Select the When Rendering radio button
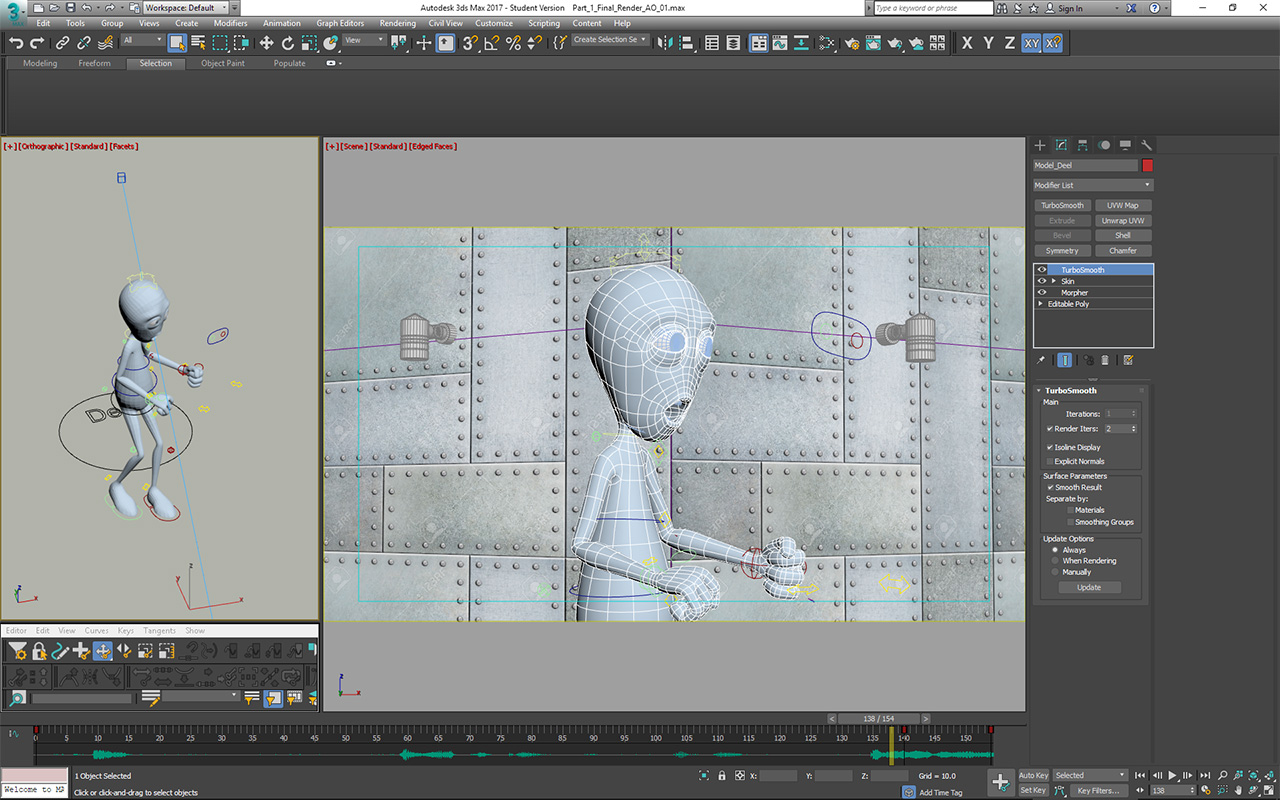The width and height of the screenshot is (1280, 800). [1056, 560]
